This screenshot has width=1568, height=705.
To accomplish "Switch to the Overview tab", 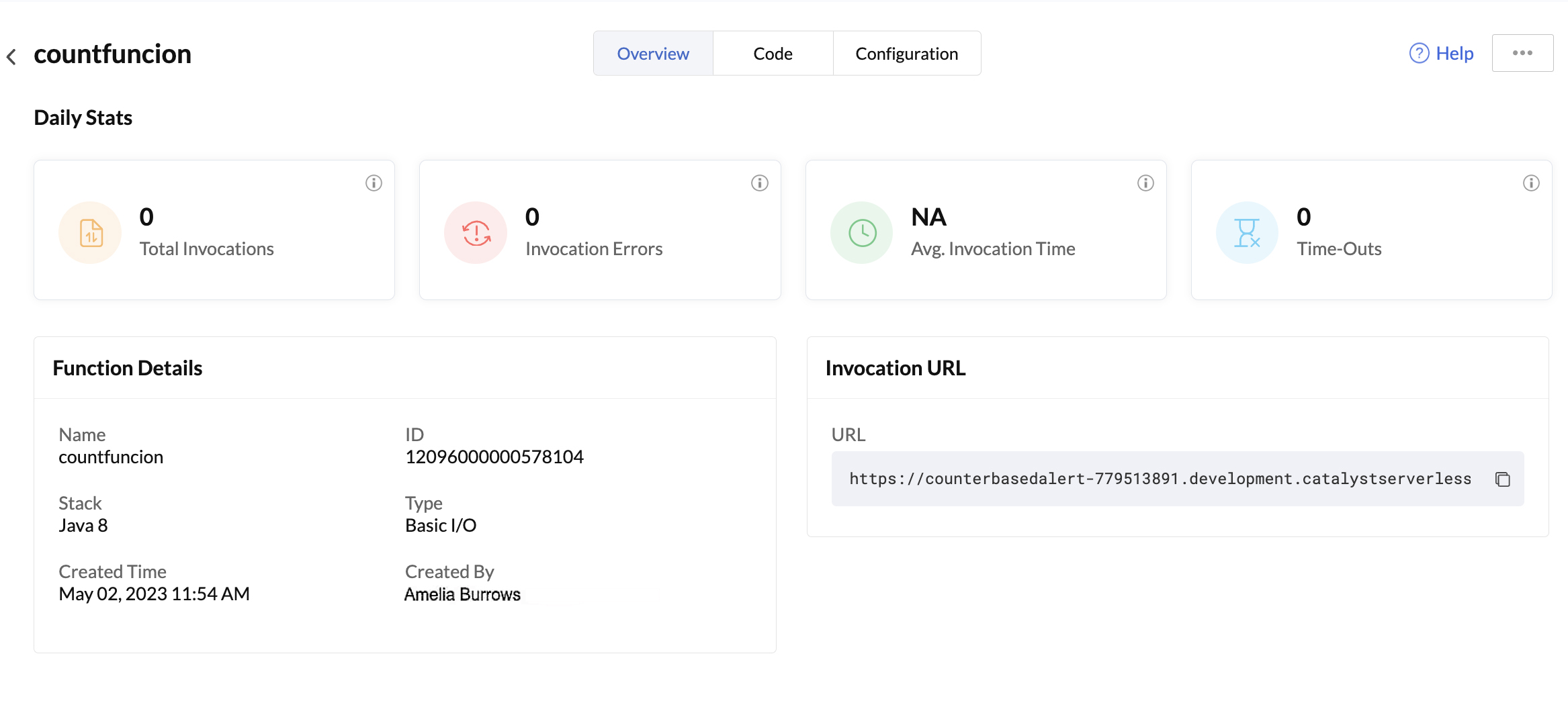I will 653,54.
